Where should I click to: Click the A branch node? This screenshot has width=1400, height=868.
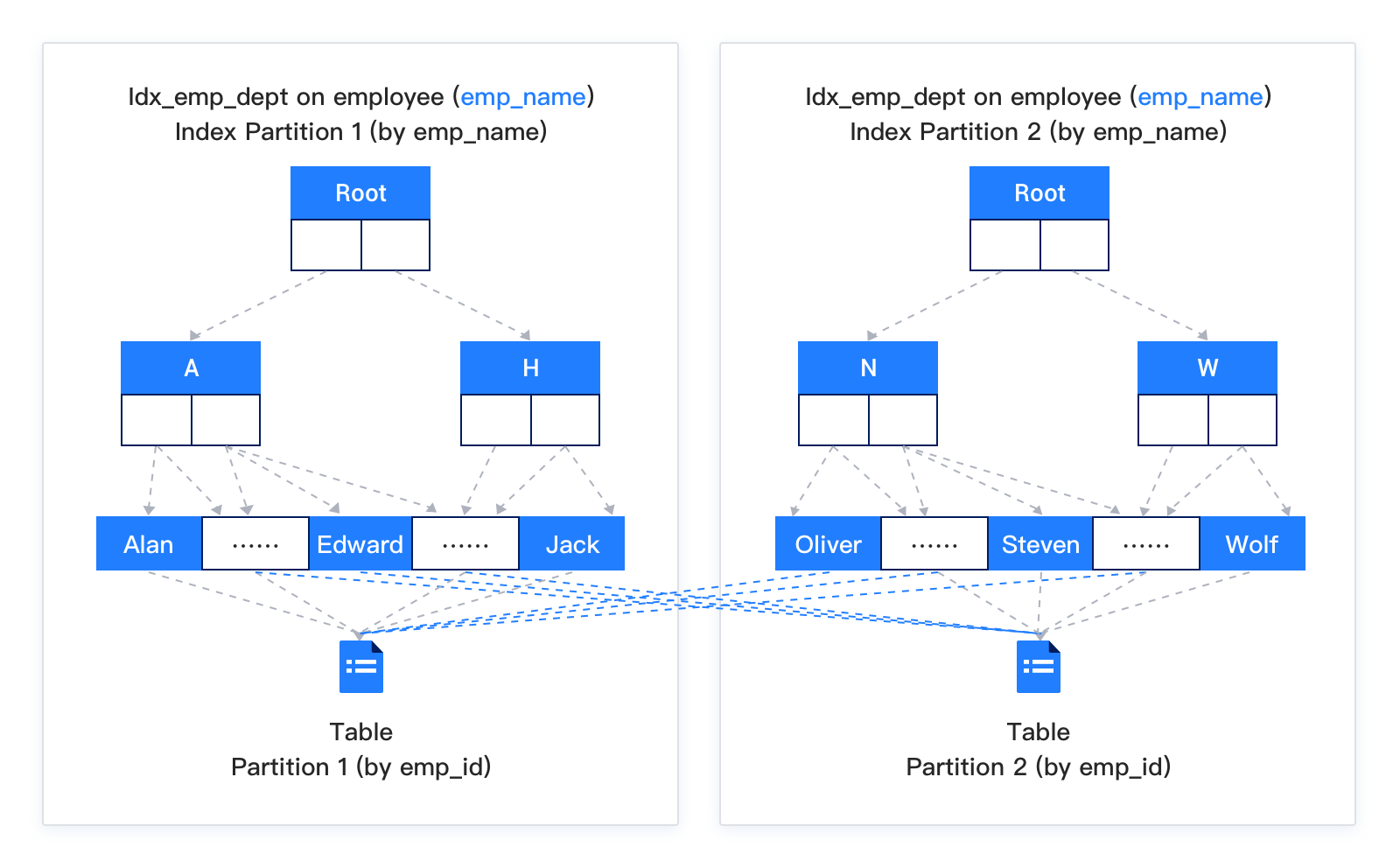coord(191,368)
